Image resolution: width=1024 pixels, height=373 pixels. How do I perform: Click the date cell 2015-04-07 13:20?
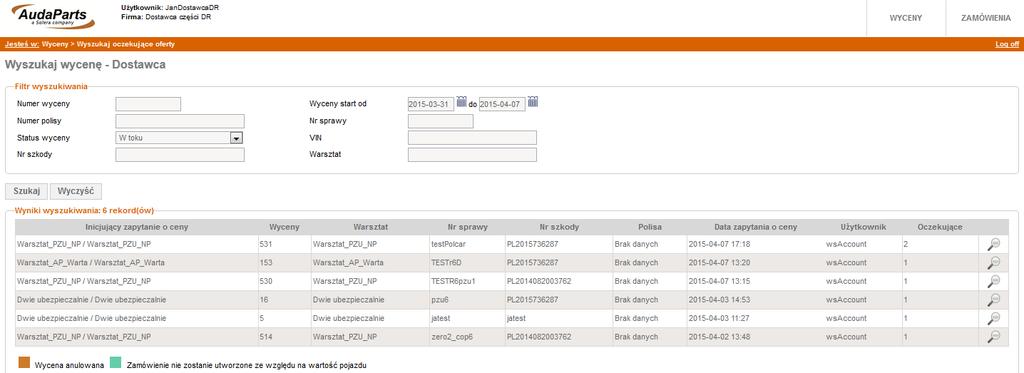click(x=755, y=263)
